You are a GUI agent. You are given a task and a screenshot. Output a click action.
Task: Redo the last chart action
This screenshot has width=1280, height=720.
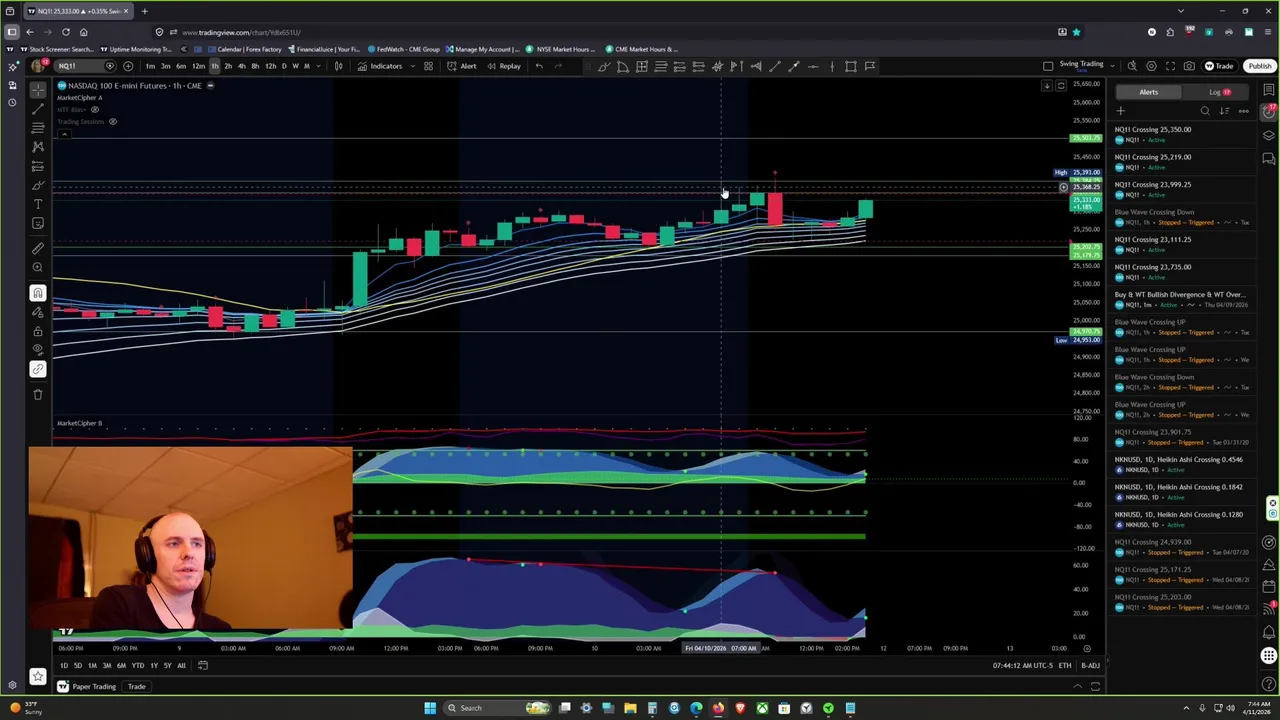tap(558, 66)
